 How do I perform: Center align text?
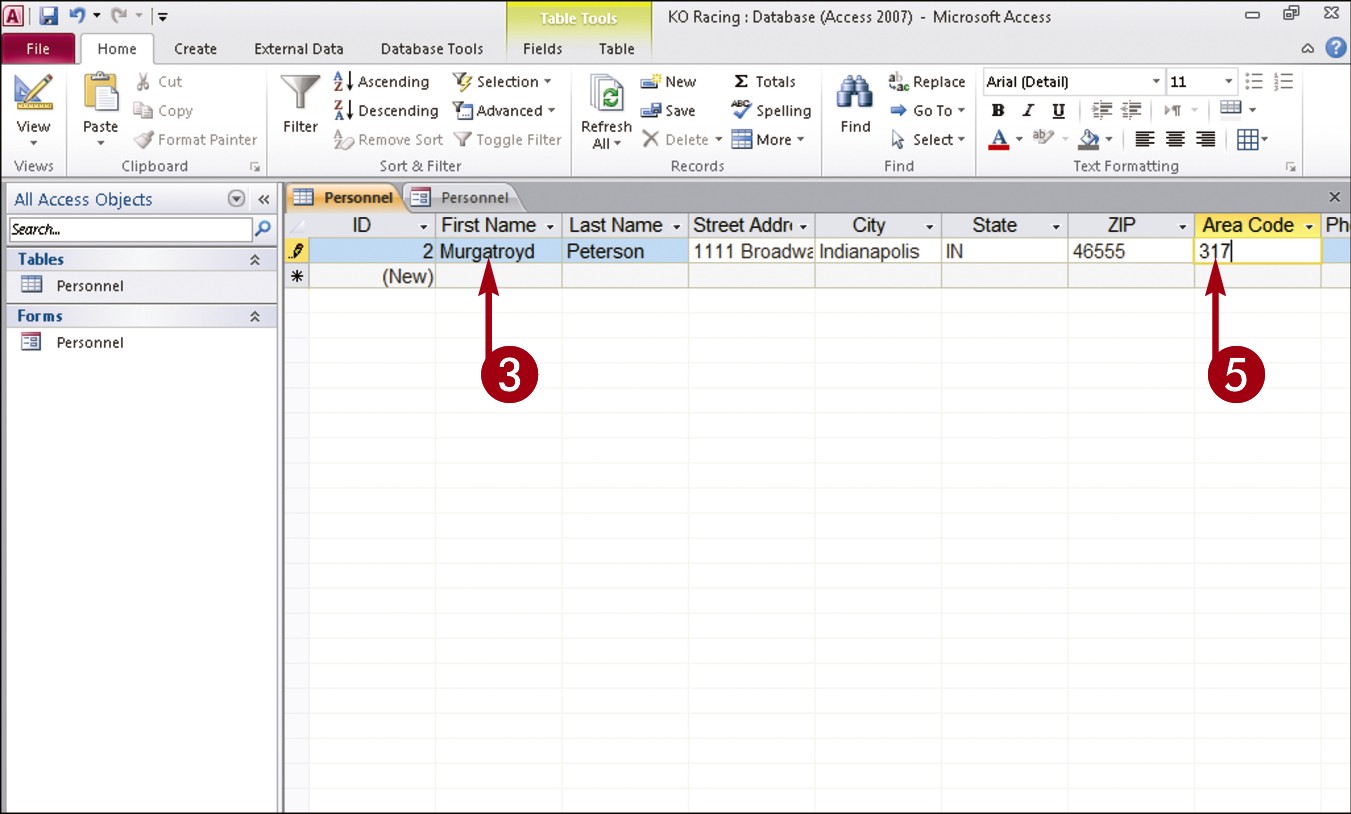coord(1175,140)
